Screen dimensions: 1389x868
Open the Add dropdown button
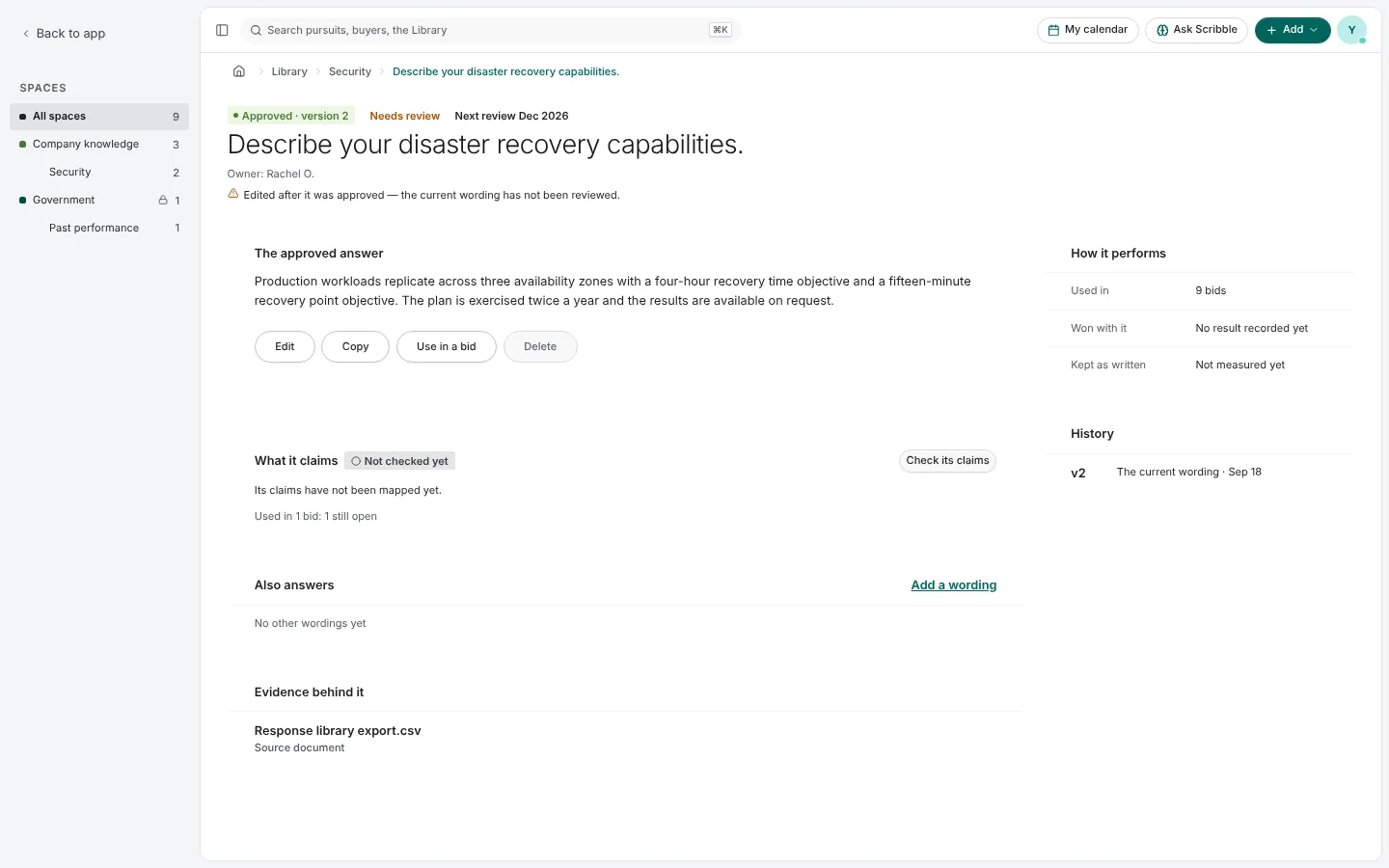pos(1293,30)
